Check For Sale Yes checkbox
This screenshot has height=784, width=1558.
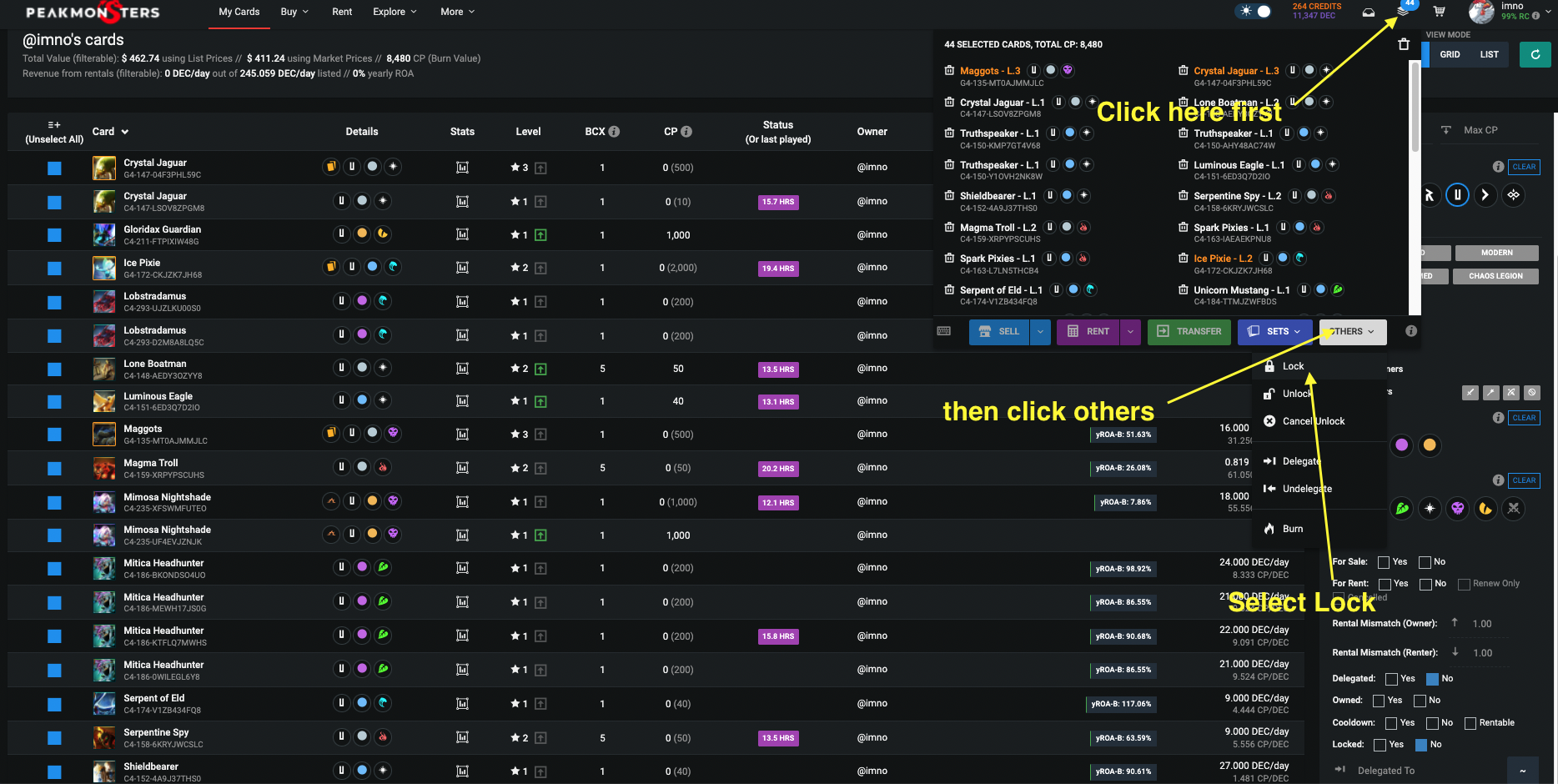[1384, 562]
